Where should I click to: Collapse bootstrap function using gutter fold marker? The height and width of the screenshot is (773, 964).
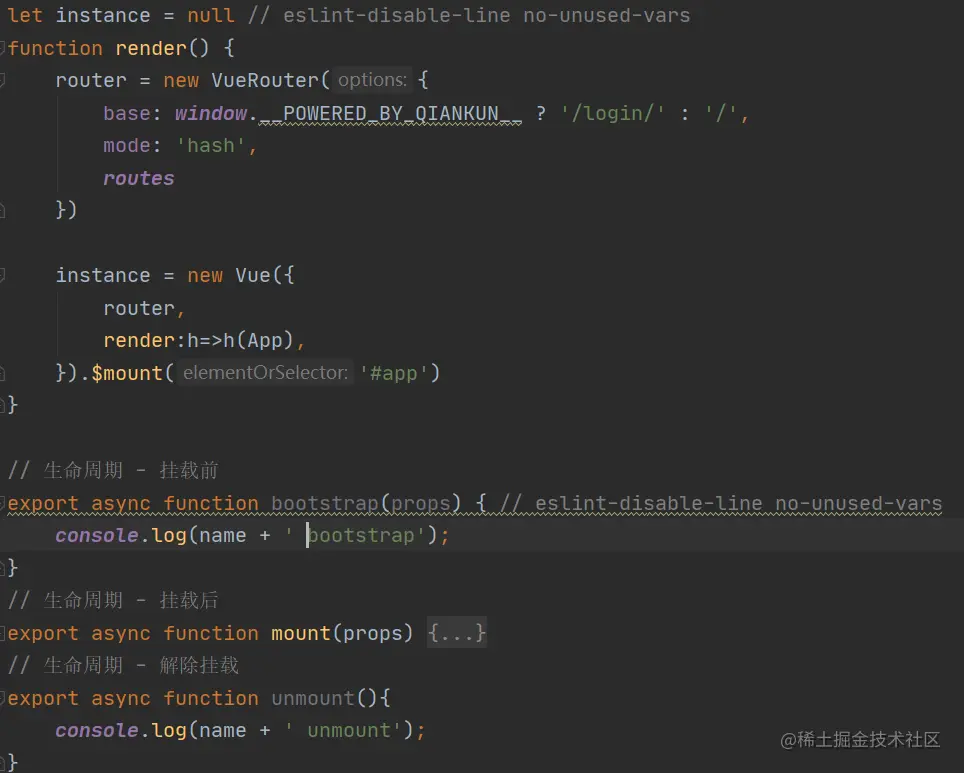pyautogui.click(x=2, y=503)
